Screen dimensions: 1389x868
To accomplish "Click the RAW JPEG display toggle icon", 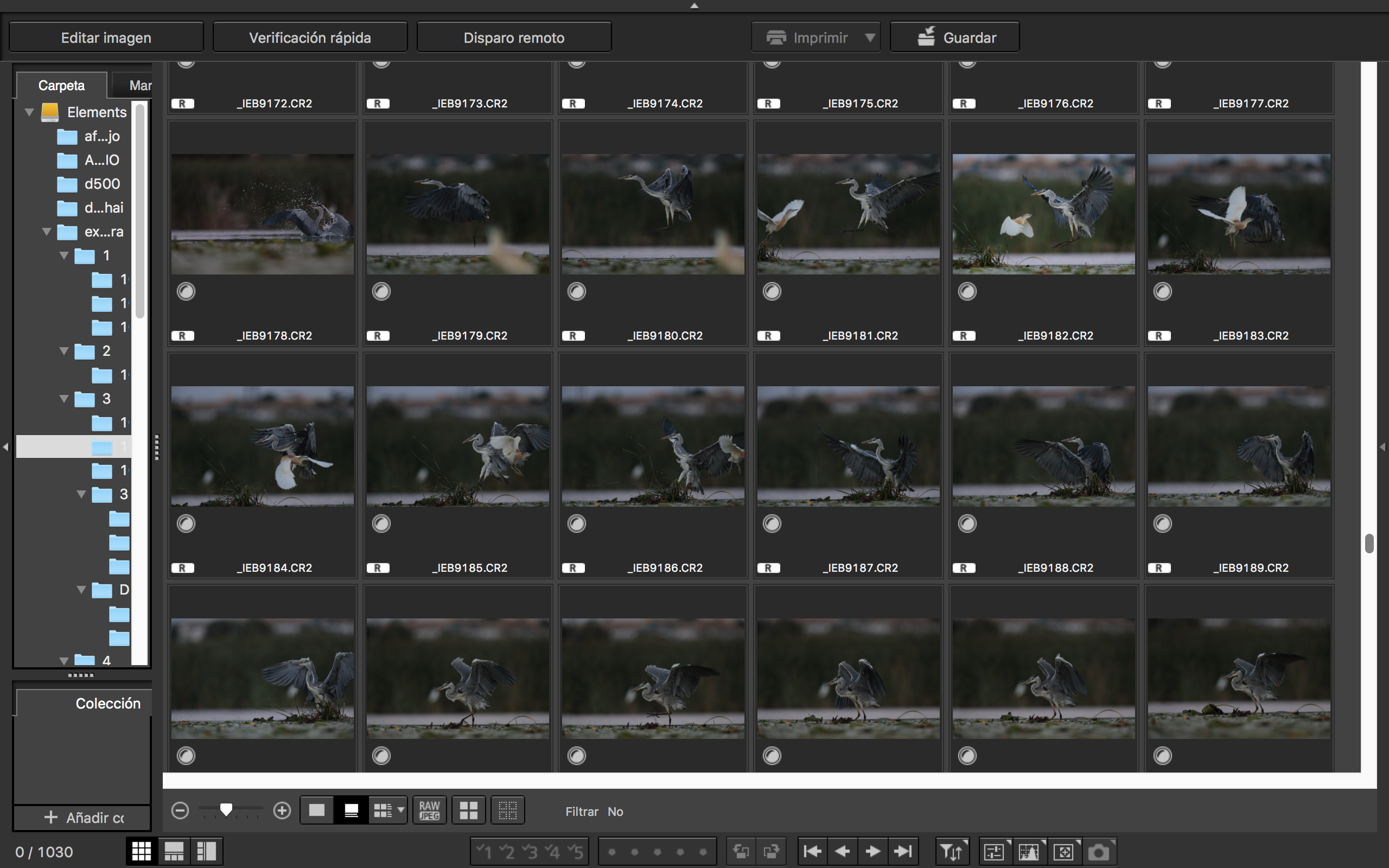I will 429,810.
